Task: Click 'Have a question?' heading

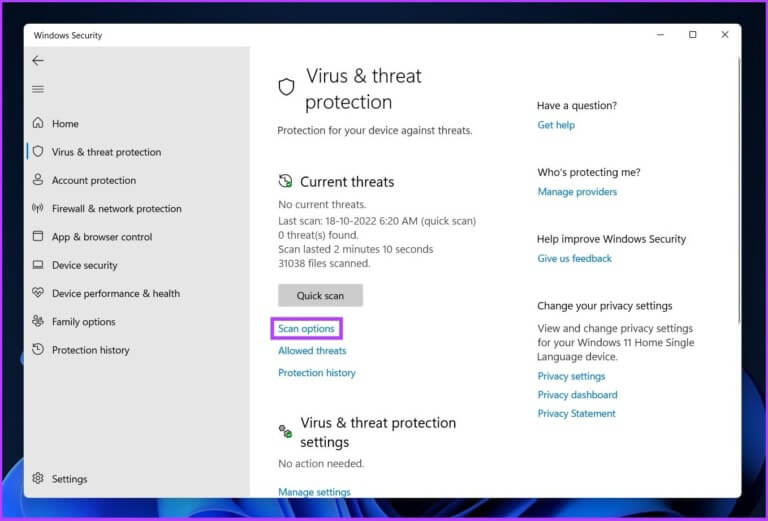Action: coord(576,105)
